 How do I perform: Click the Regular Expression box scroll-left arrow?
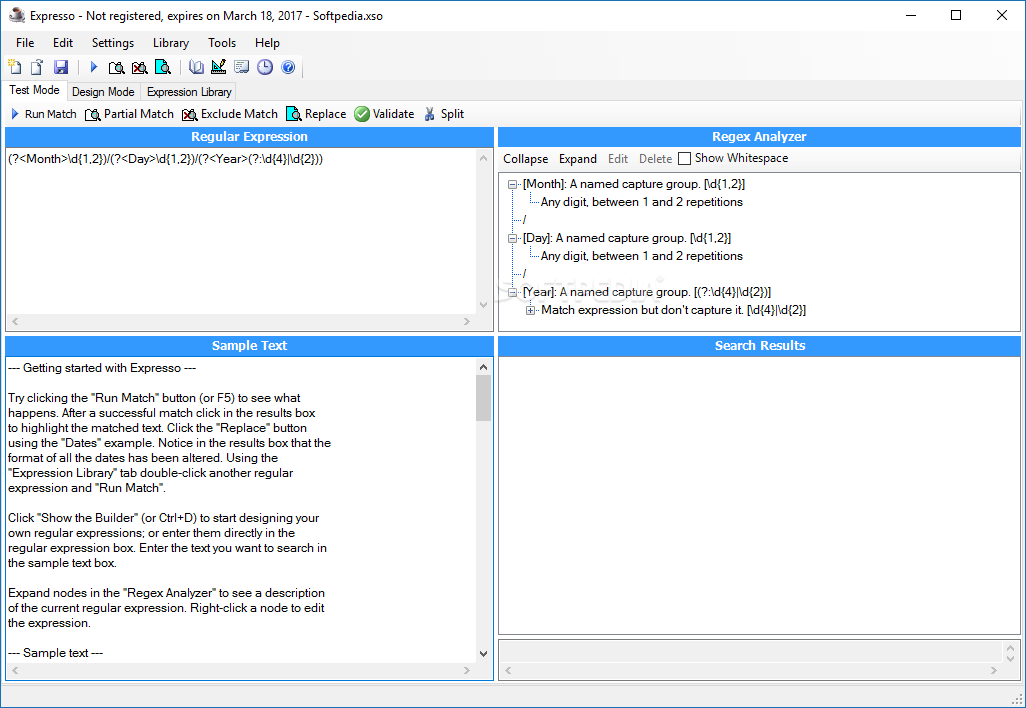point(15,321)
